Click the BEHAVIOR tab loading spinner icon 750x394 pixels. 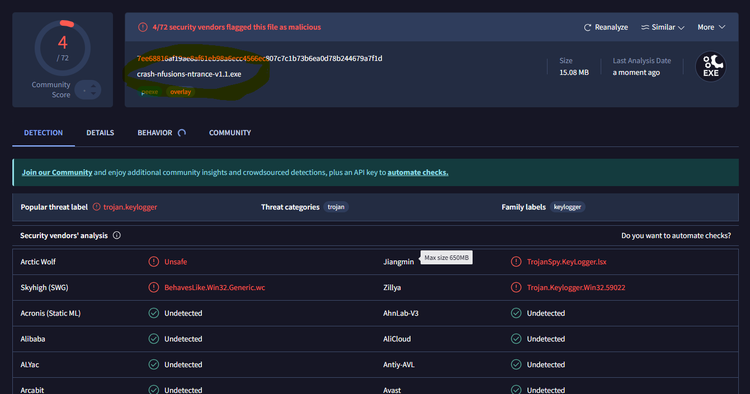pos(182,133)
